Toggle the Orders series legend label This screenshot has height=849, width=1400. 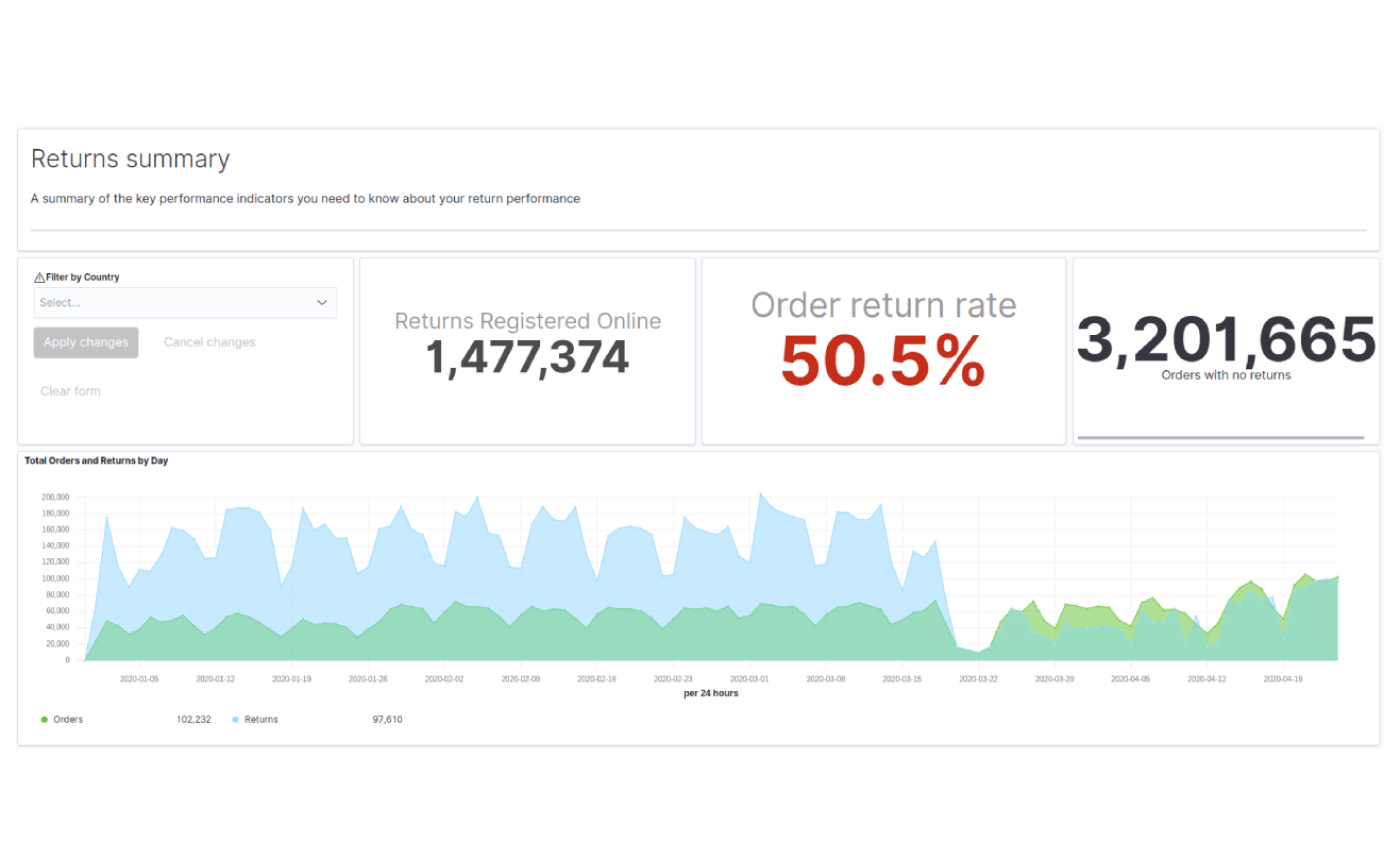coord(68,719)
